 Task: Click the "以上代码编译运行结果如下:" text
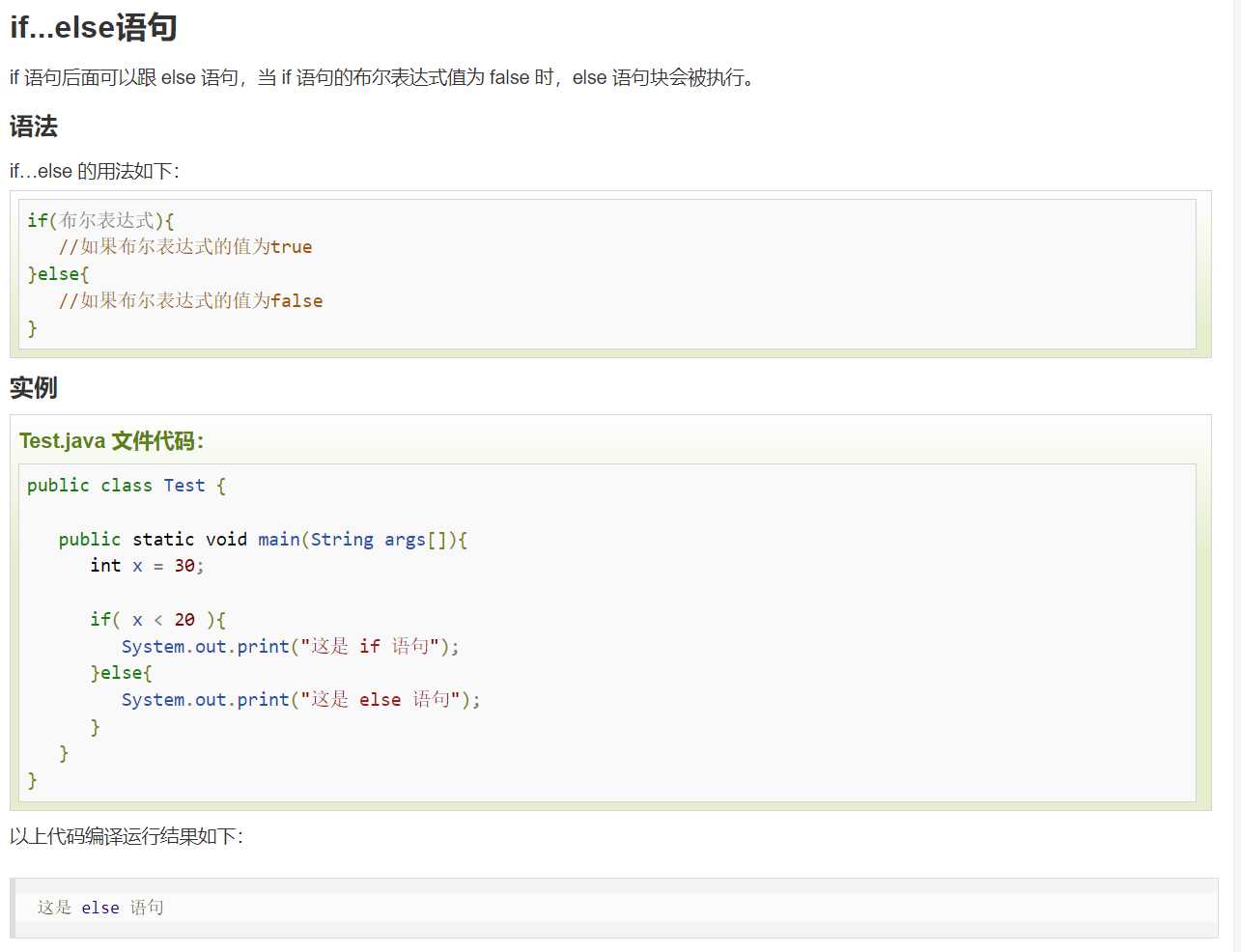point(127,836)
